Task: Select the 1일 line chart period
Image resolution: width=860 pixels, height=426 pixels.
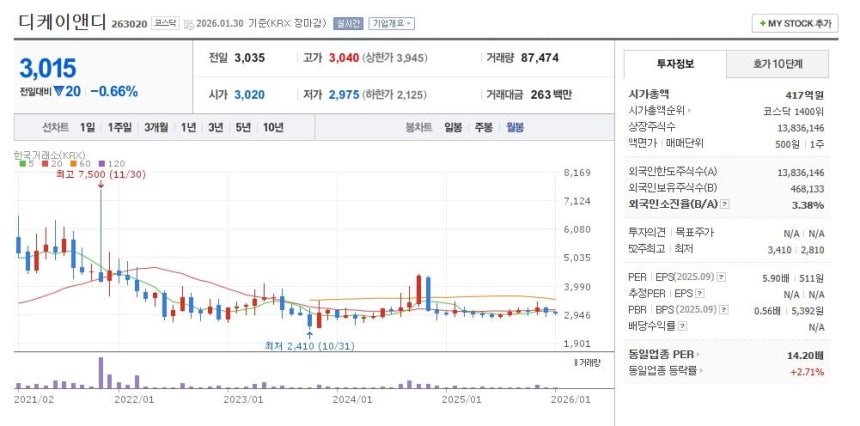Action: point(87,128)
